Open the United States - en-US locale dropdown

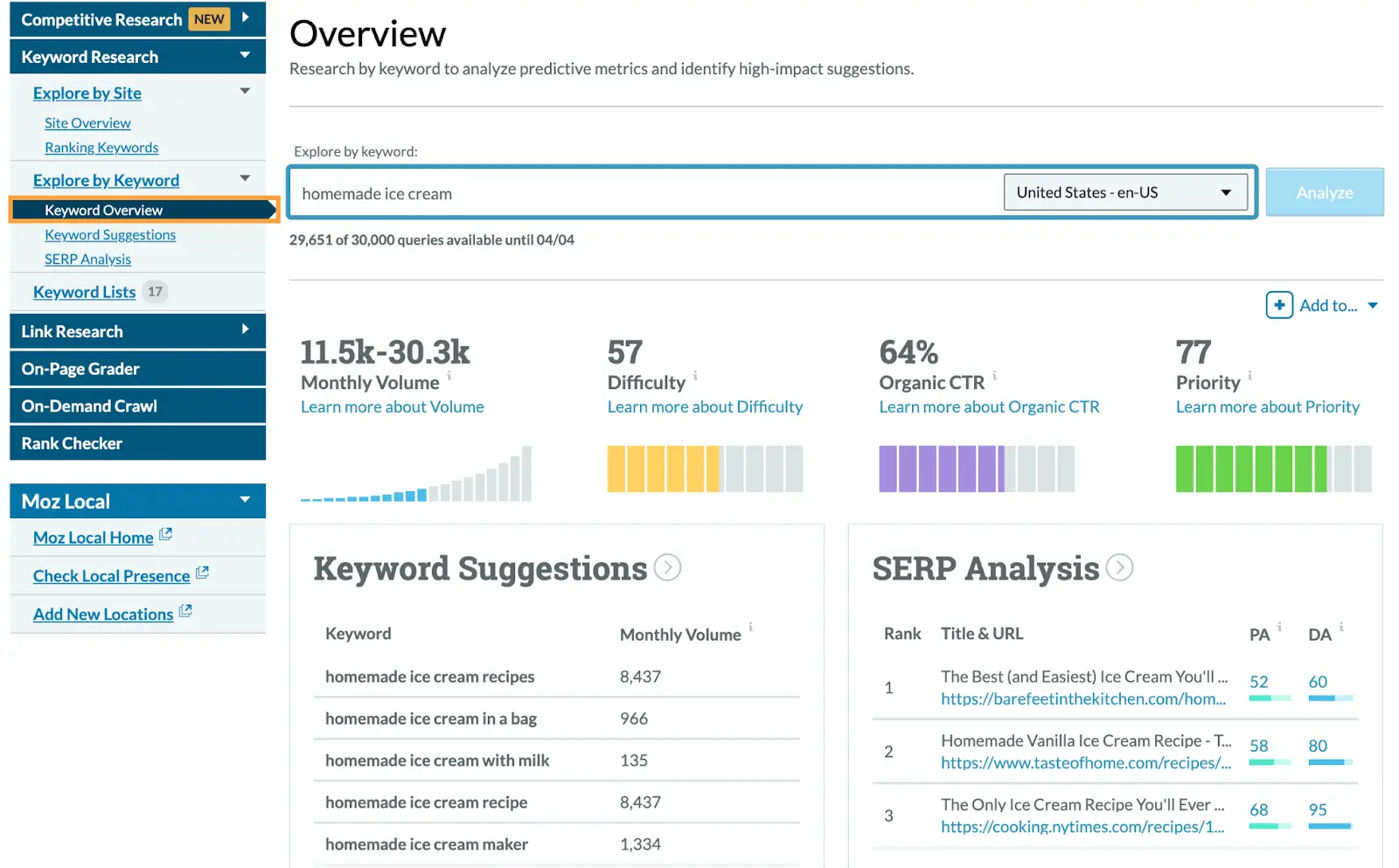[1124, 192]
